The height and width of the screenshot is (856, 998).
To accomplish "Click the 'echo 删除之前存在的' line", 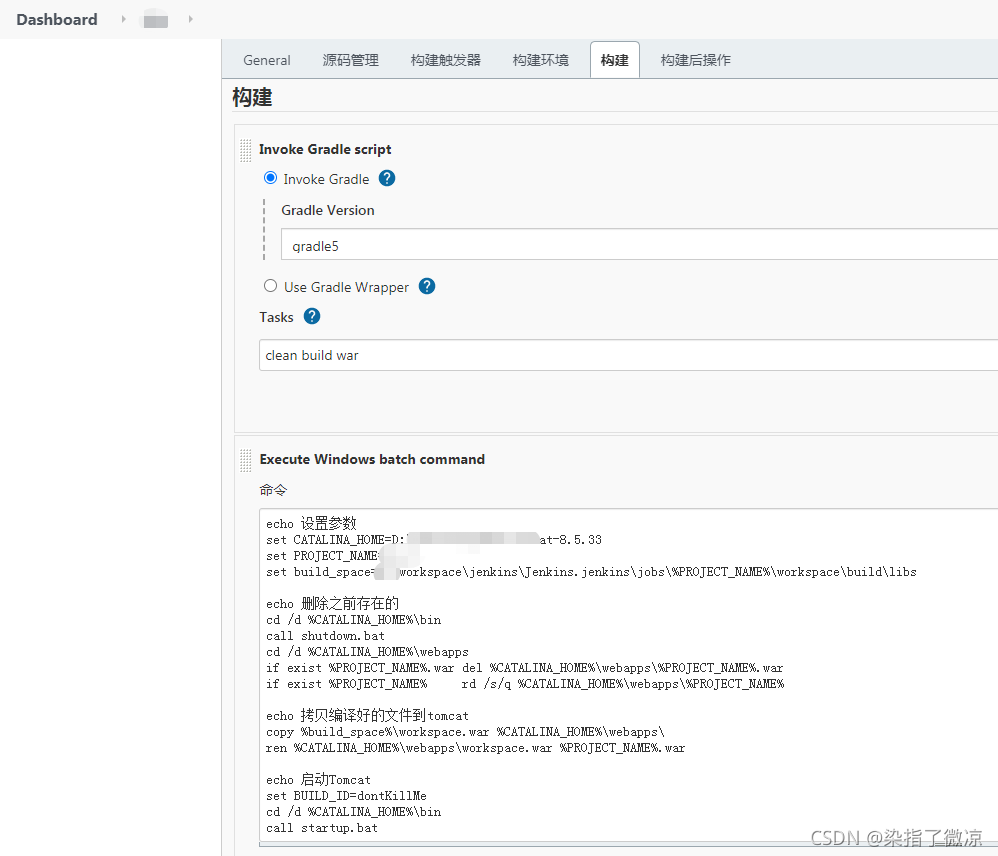I will (x=332, y=603).
